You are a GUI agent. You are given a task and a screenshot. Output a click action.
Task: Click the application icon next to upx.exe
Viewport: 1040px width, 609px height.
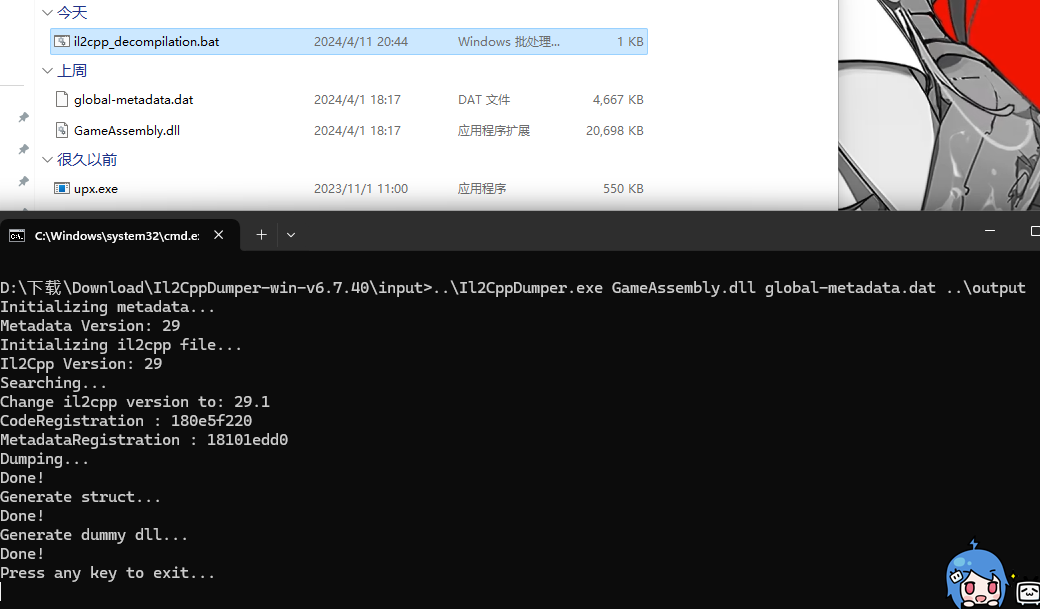(x=62, y=188)
